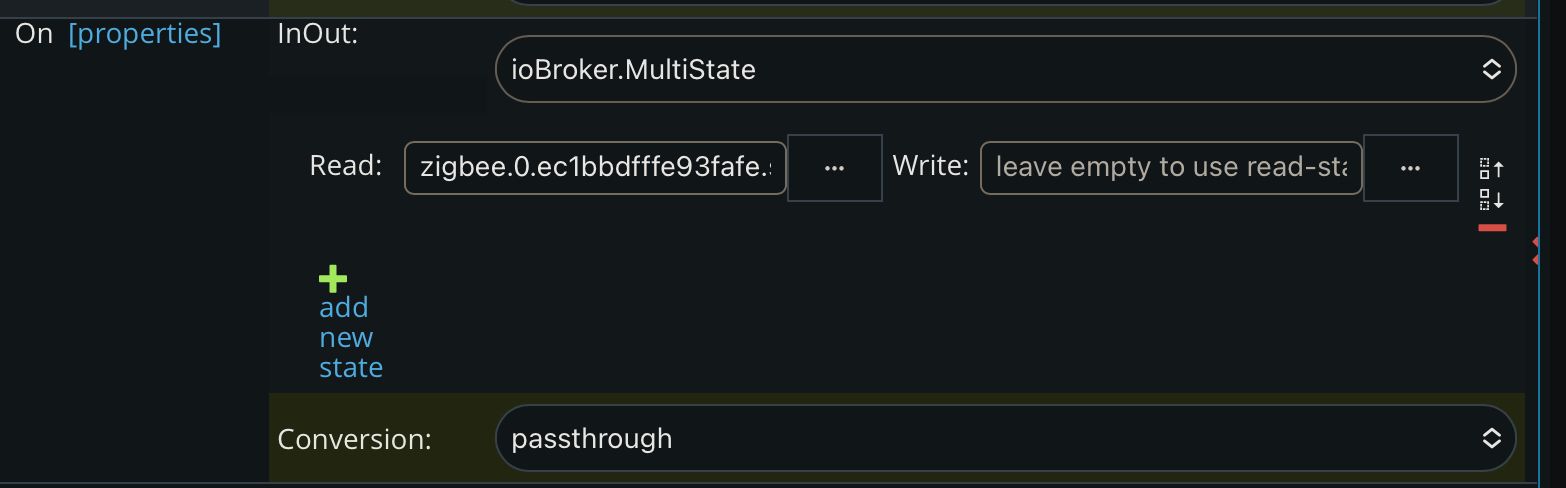Click the green plus icon
This screenshot has height=488, width=1566.
pos(333,278)
